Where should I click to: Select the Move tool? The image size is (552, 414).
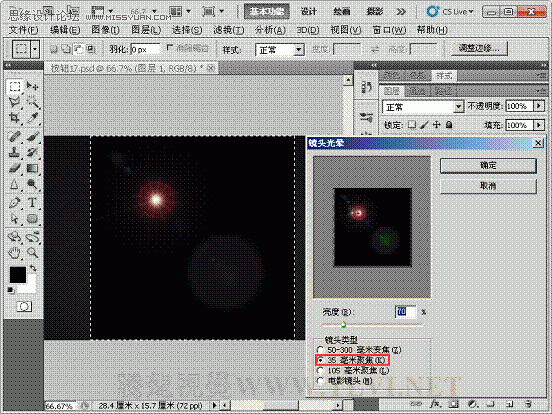coord(32,87)
